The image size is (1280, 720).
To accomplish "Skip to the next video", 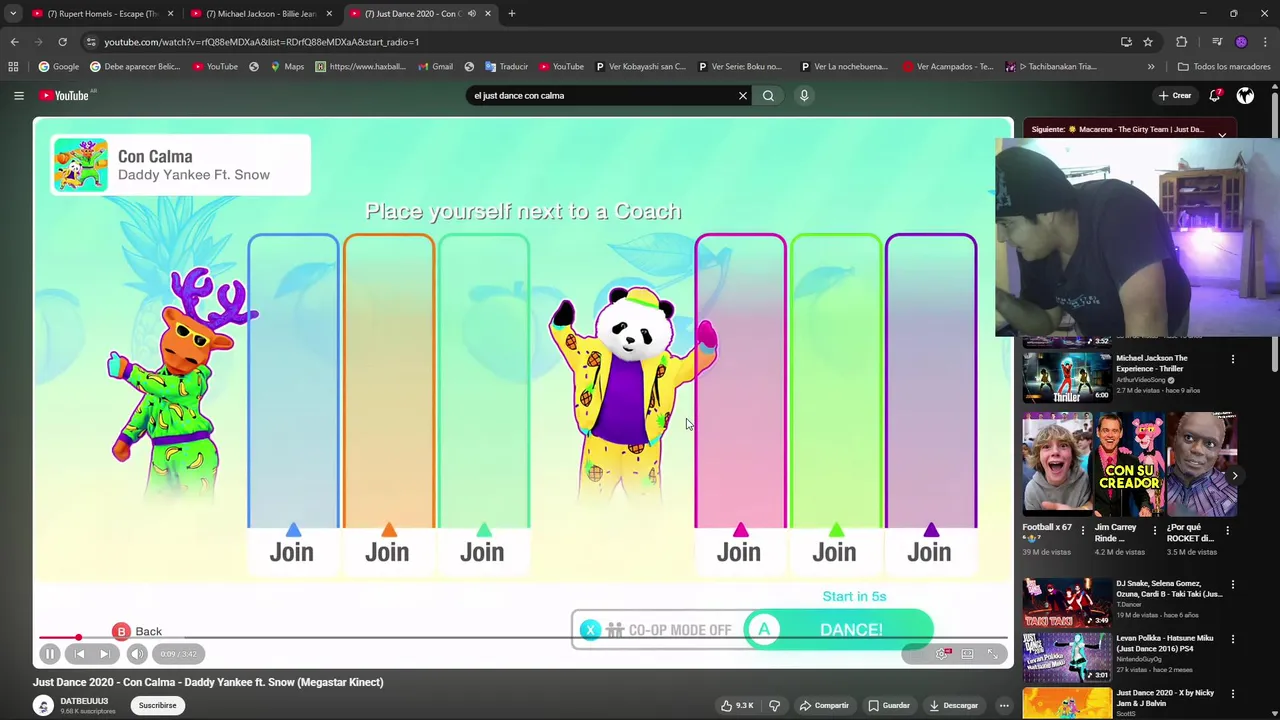I will [x=104, y=654].
